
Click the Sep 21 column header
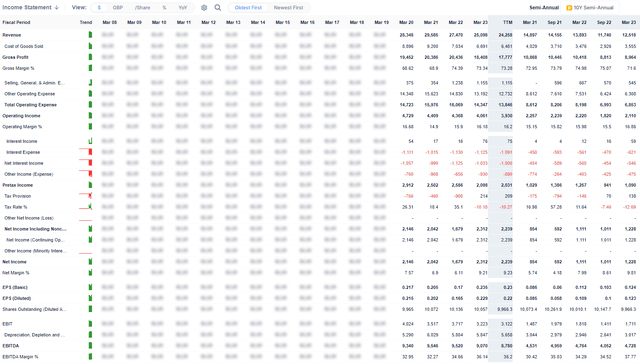click(554, 22)
